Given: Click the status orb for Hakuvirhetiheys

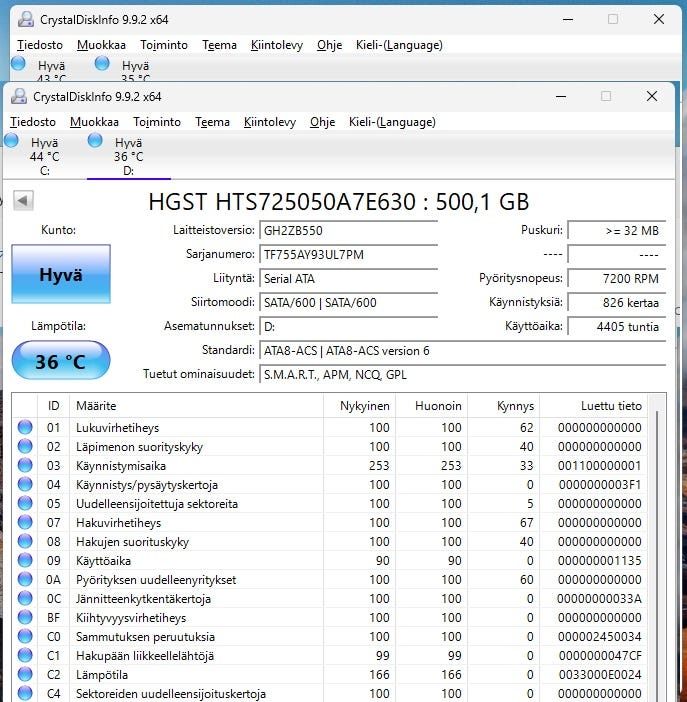Looking at the screenshot, I should tap(25, 522).
